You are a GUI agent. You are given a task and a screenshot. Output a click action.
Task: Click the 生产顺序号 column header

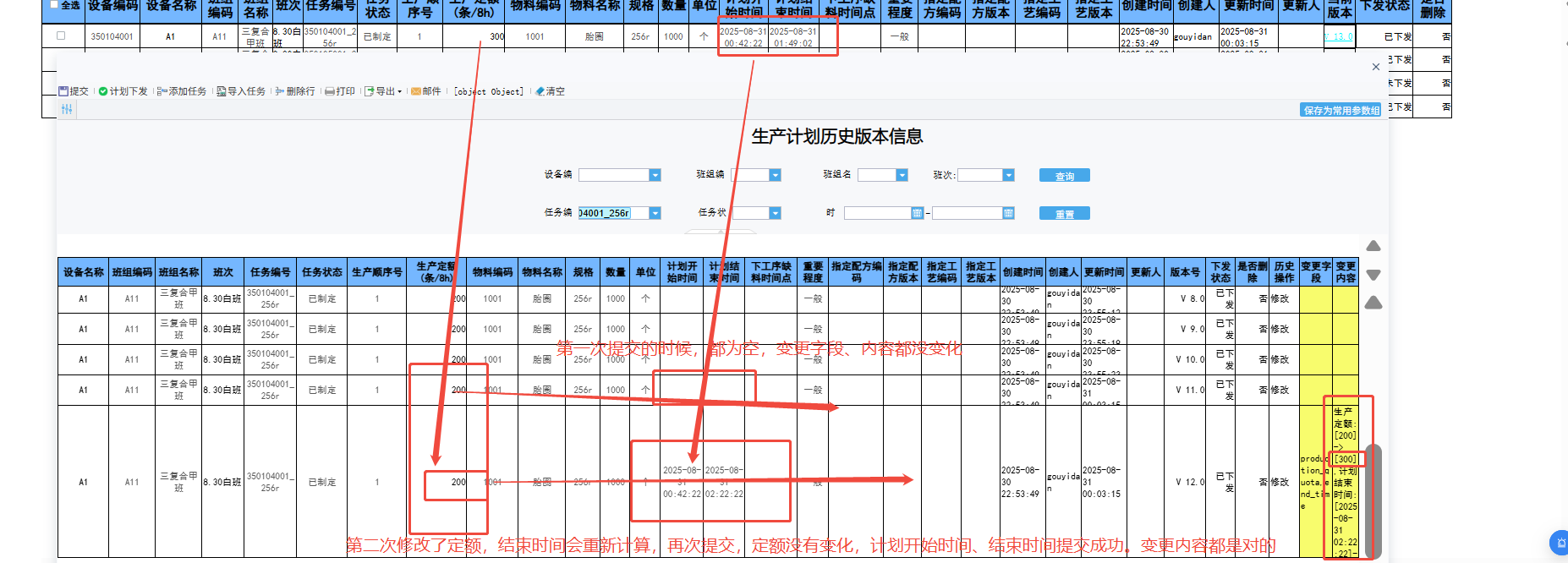(377, 272)
